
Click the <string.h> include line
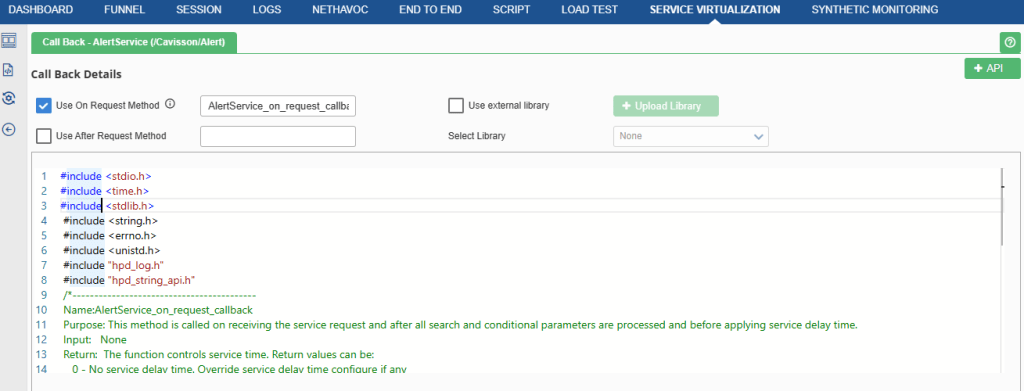pyautogui.click(x=110, y=221)
